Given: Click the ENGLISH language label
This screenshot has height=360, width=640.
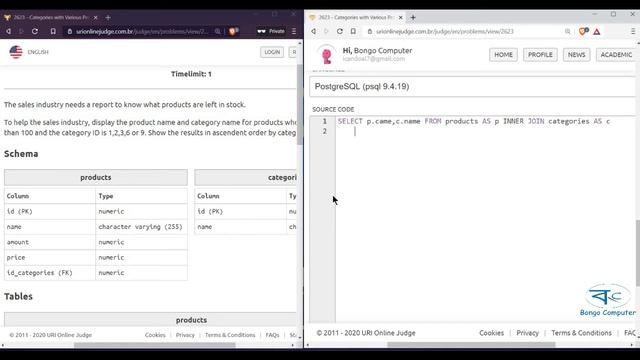Looking at the screenshot, I should pyautogui.click(x=38, y=52).
